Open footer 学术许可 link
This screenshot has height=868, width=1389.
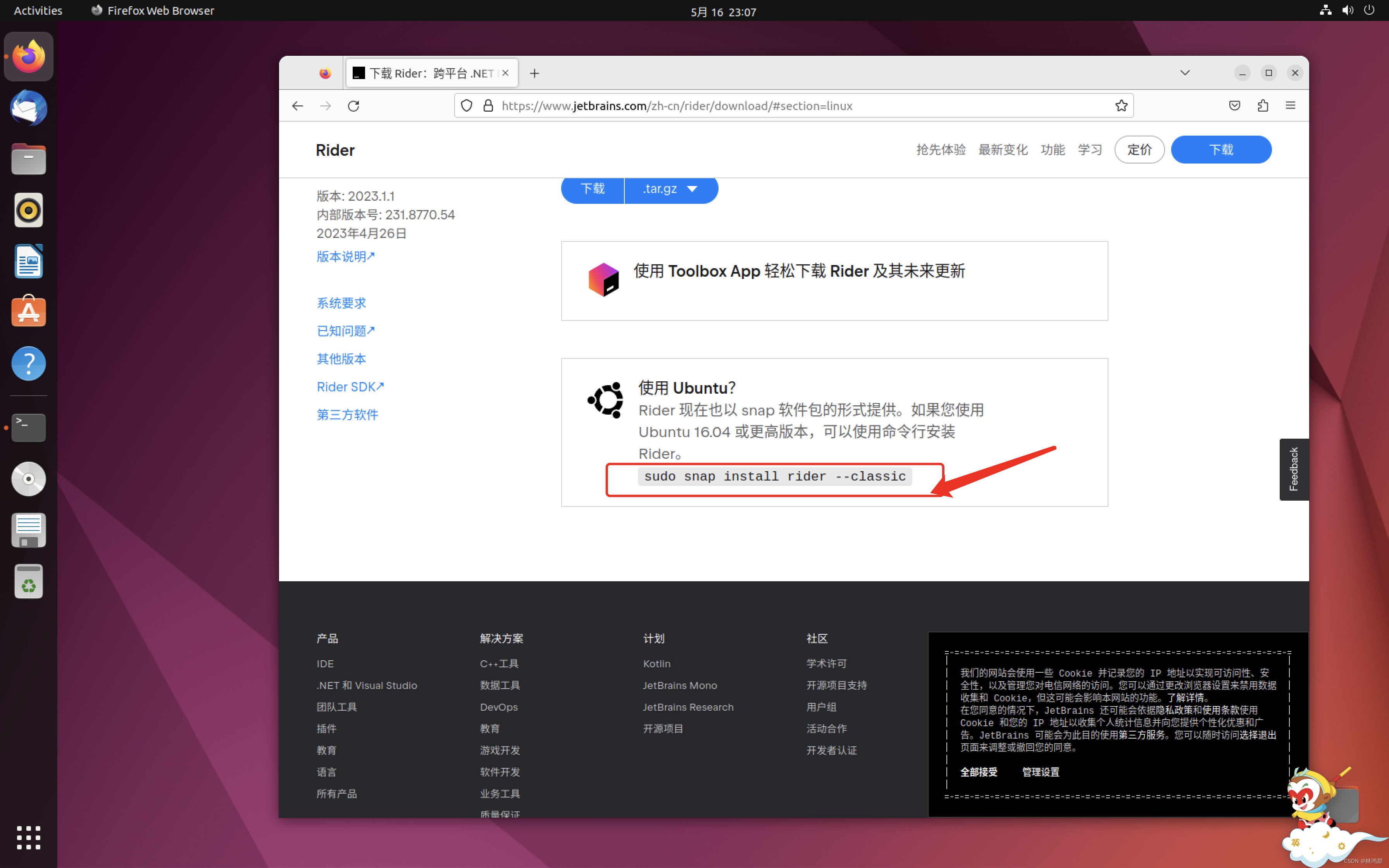pyautogui.click(x=826, y=664)
